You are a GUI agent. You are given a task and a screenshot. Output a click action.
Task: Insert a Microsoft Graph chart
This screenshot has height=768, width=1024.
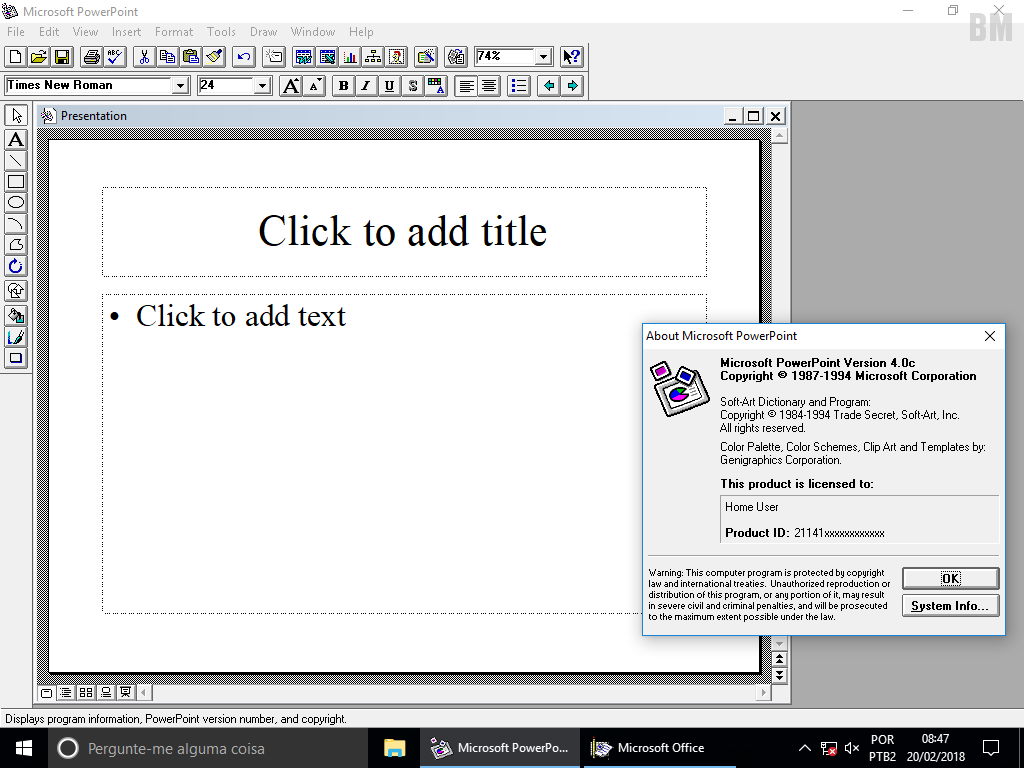tap(351, 57)
